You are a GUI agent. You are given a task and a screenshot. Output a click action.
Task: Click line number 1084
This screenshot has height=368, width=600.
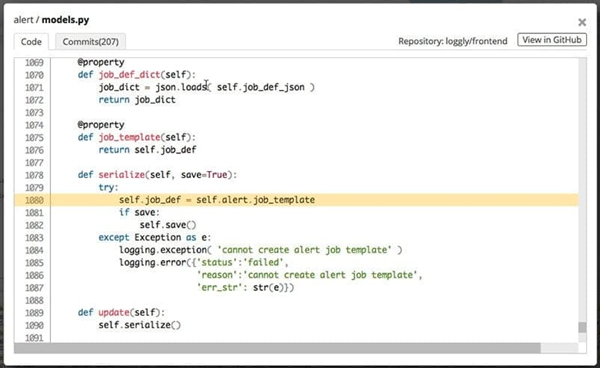[x=34, y=250]
